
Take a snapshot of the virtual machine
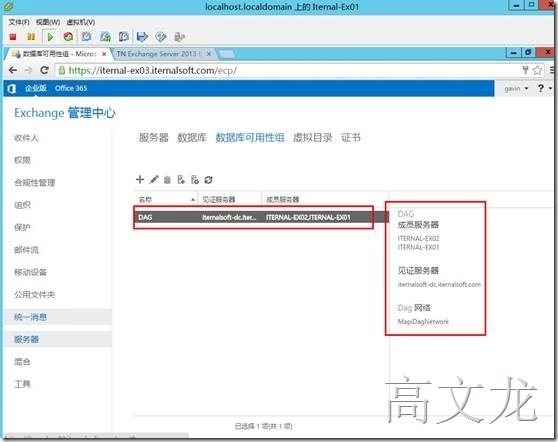pyautogui.click(x=86, y=37)
